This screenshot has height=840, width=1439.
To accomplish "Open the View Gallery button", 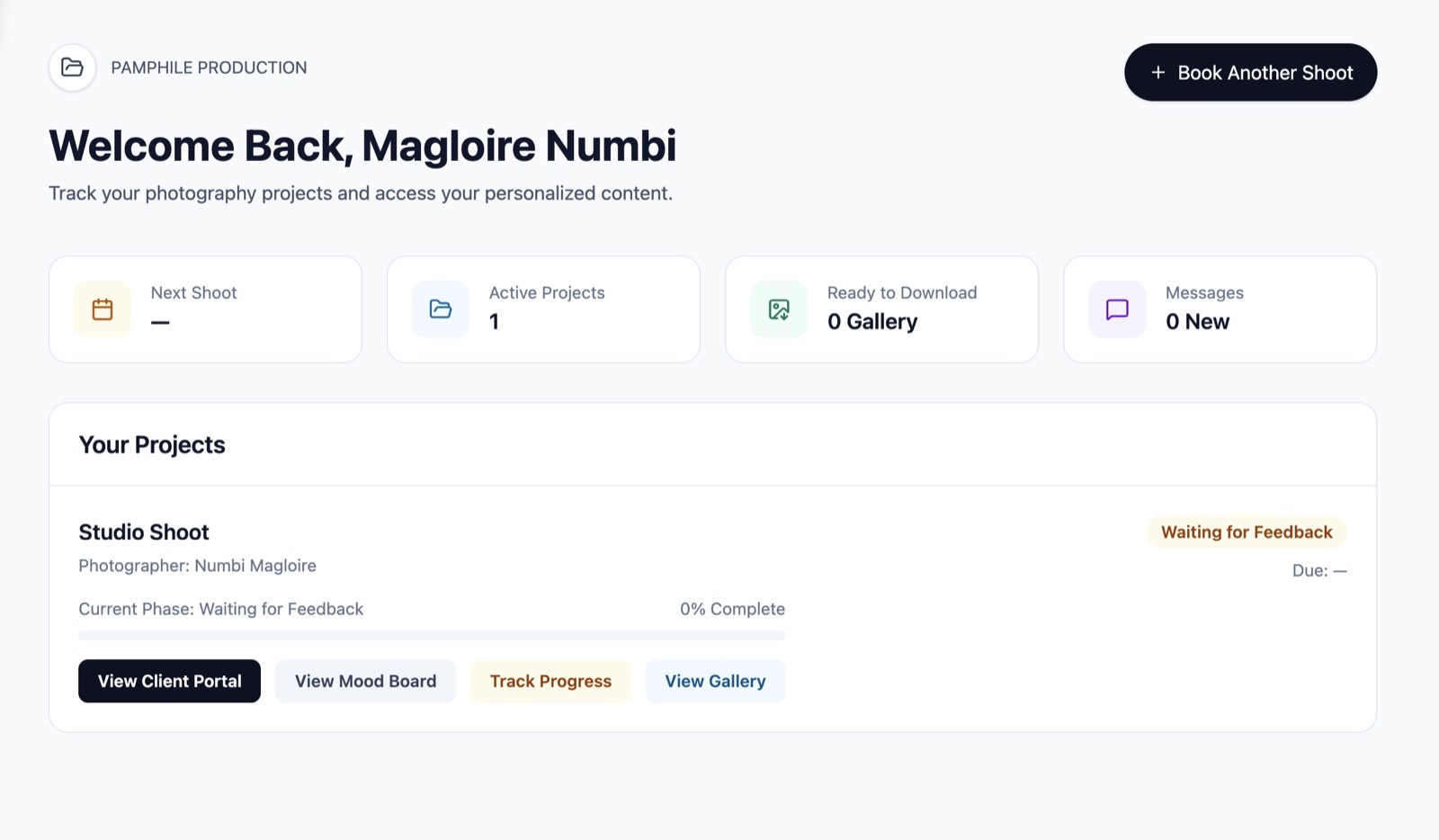I will click(x=715, y=681).
